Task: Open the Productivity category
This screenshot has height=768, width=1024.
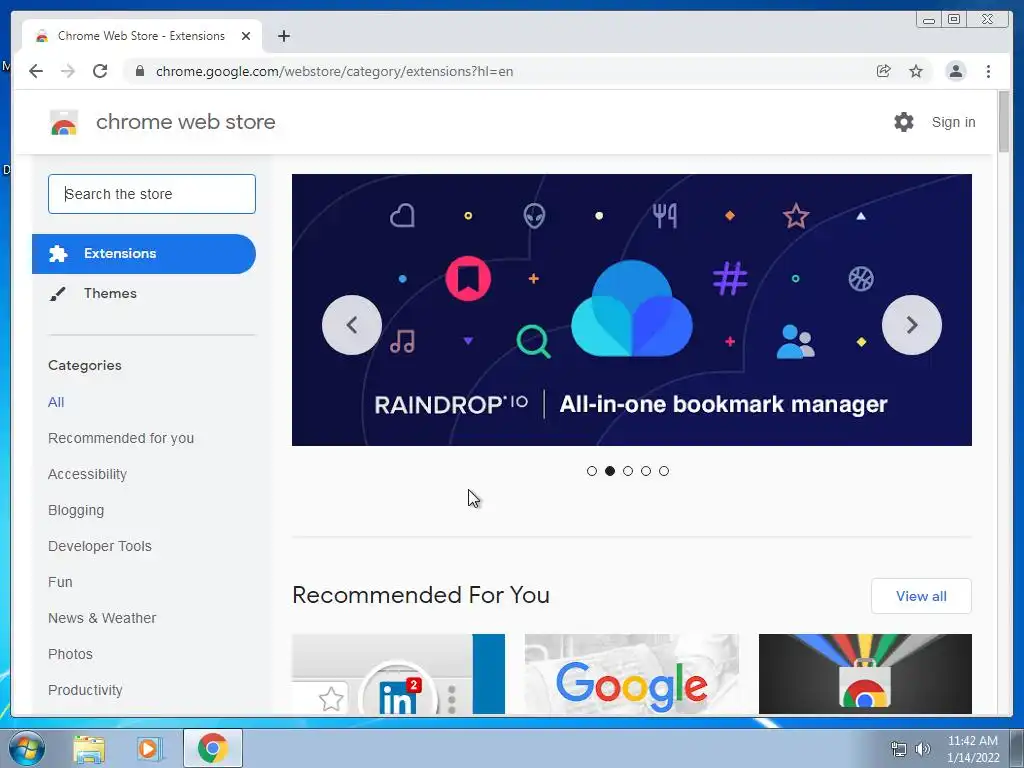Action: 86,690
